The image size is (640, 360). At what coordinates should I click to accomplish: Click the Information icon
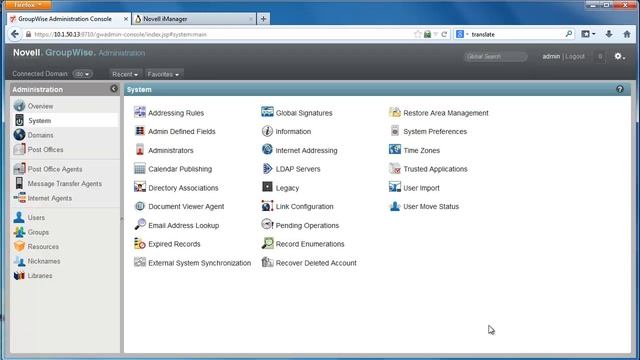267,131
